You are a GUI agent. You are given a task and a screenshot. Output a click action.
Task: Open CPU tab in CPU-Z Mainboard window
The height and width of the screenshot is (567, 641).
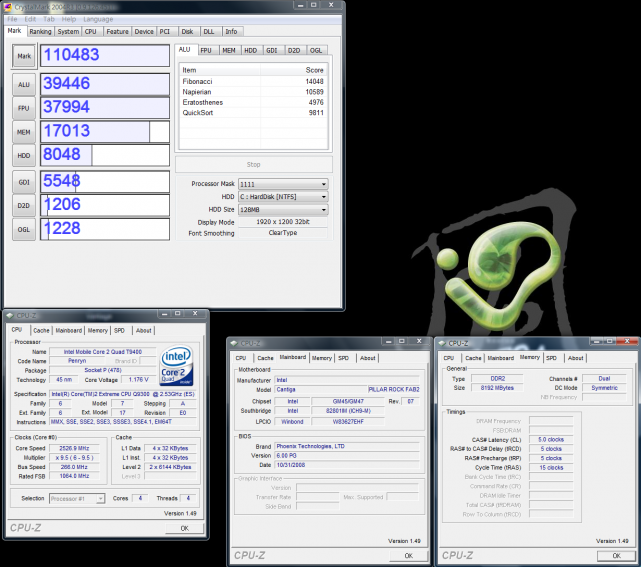241,358
